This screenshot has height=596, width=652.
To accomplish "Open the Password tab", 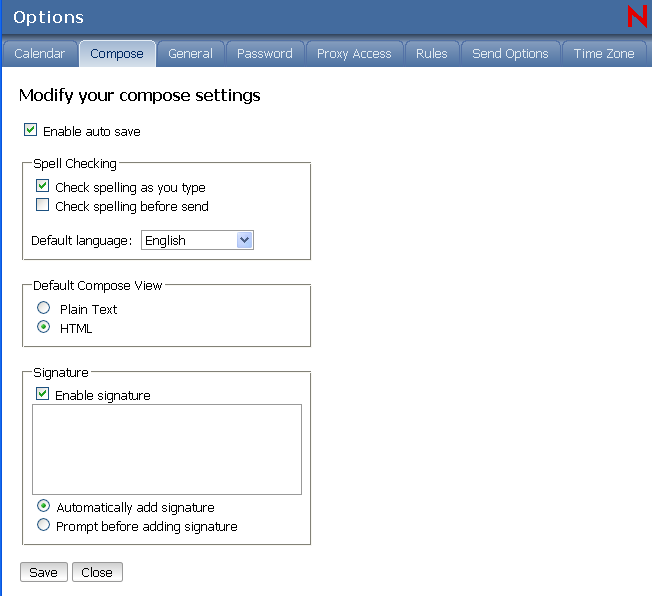I will point(265,54).
